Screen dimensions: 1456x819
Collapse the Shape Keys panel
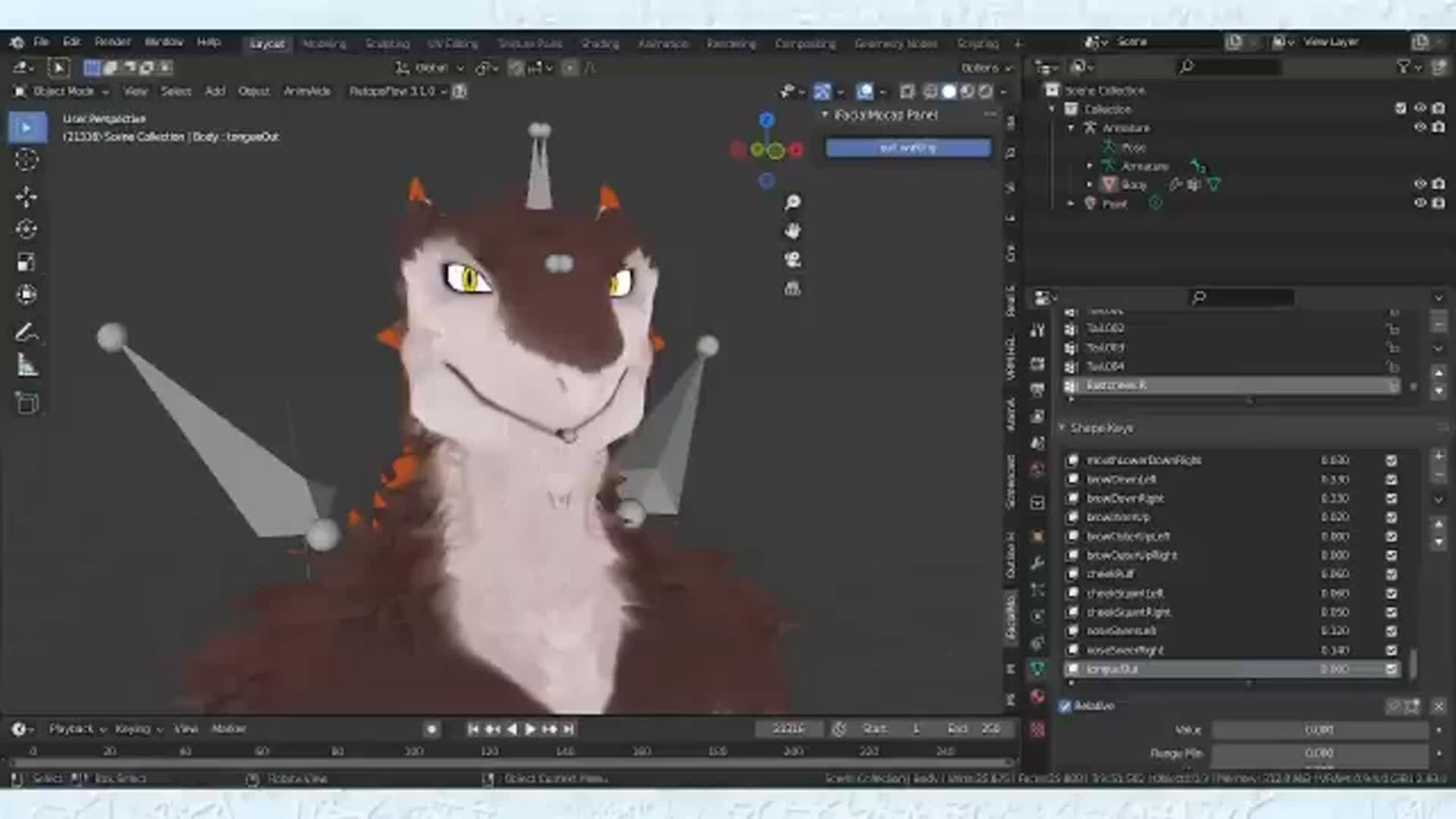pos(1061,428)
